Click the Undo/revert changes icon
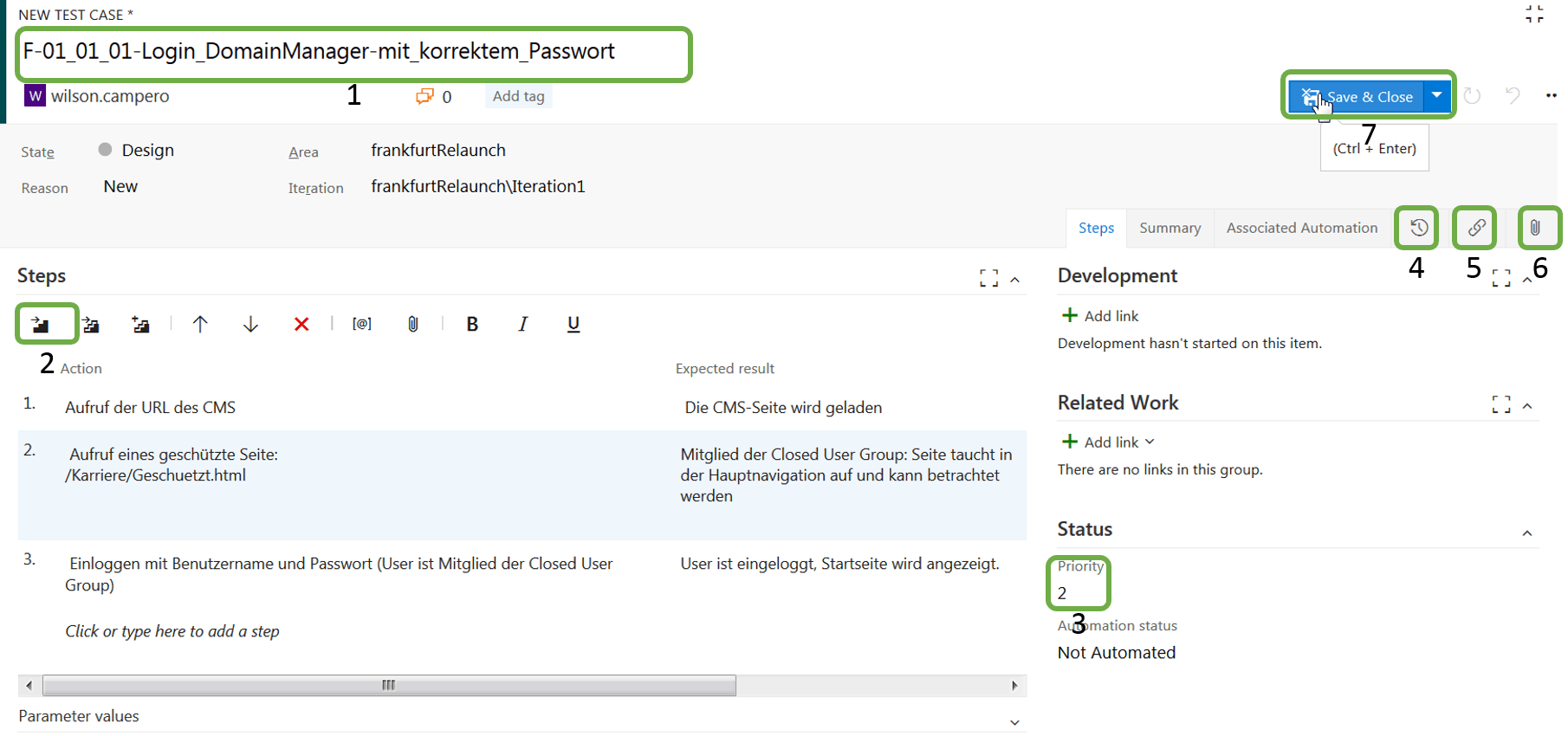The height and width of the screenshot is (736, 1568). pyautogui.click(x=1513, y=95)
